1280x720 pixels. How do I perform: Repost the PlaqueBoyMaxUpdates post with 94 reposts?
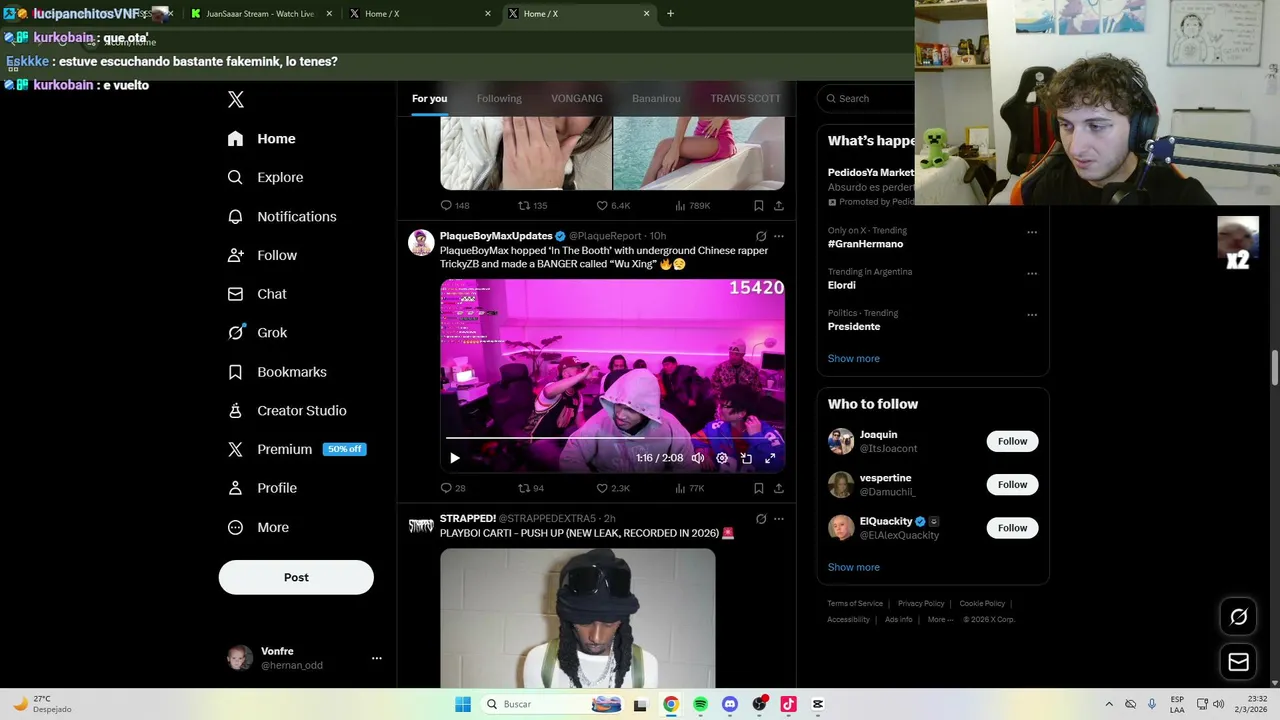coord(531,488)
